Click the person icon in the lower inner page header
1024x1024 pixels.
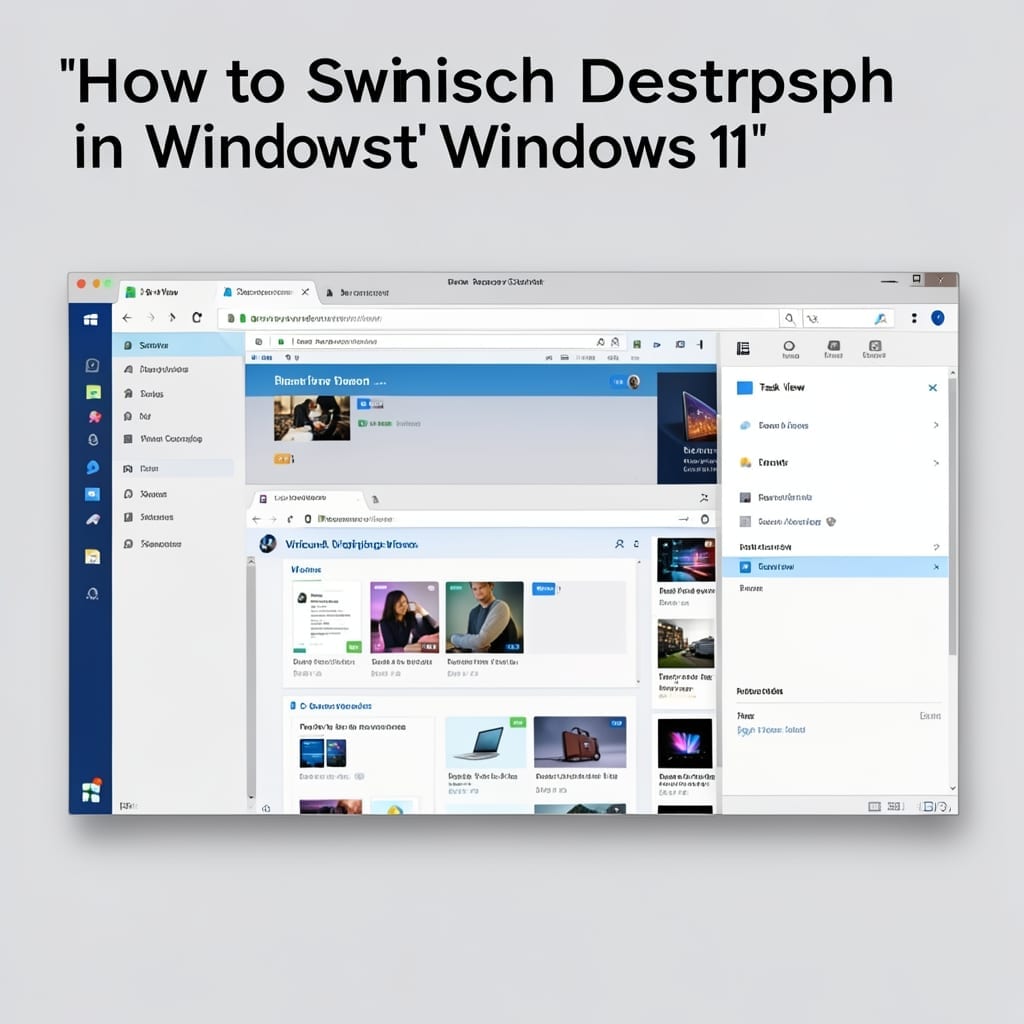(619, 544)
